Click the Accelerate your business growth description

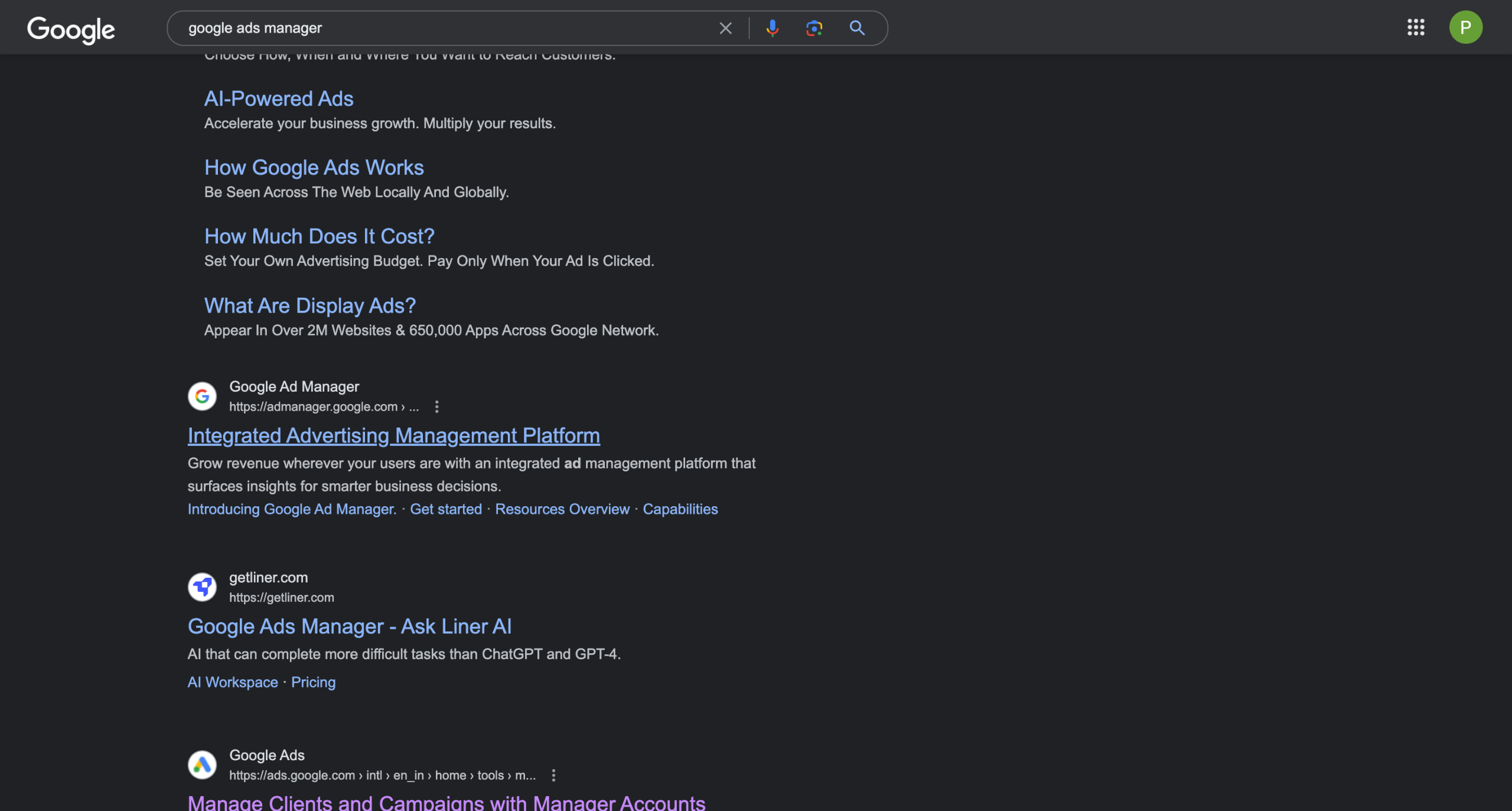point(380,123)
